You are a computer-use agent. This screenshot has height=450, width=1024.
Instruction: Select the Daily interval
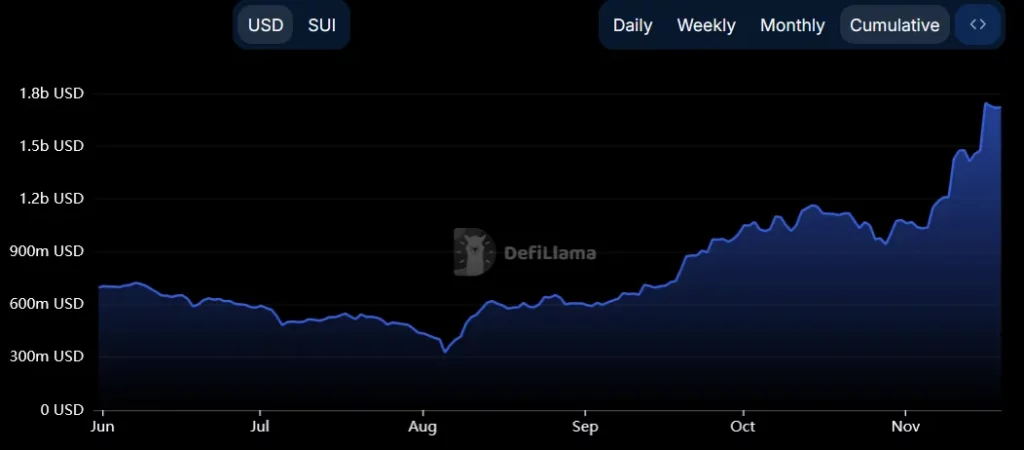tap(633, 25)
